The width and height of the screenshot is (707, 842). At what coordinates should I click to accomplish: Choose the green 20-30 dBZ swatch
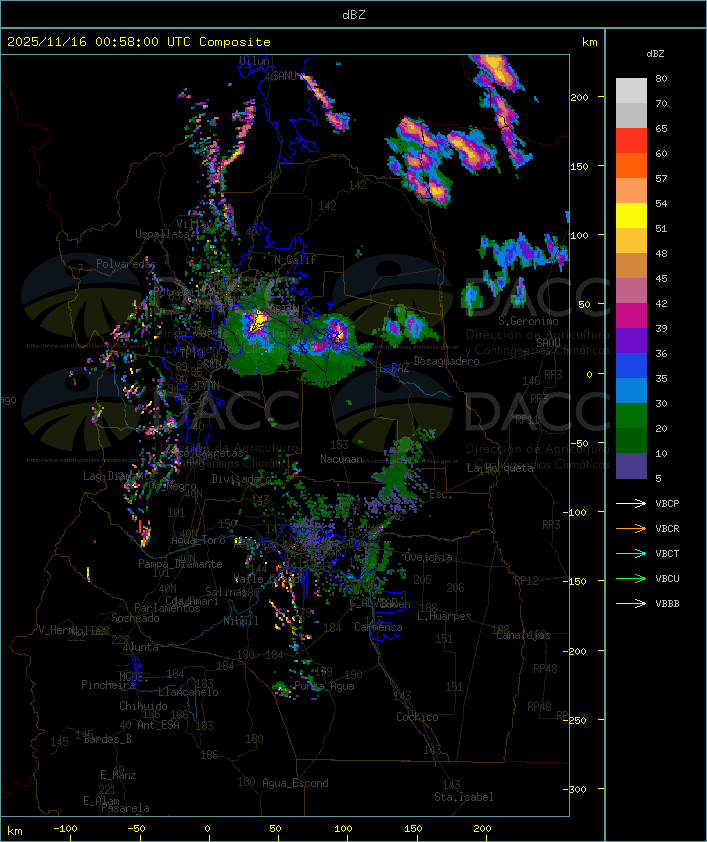[x=631, y=416]
